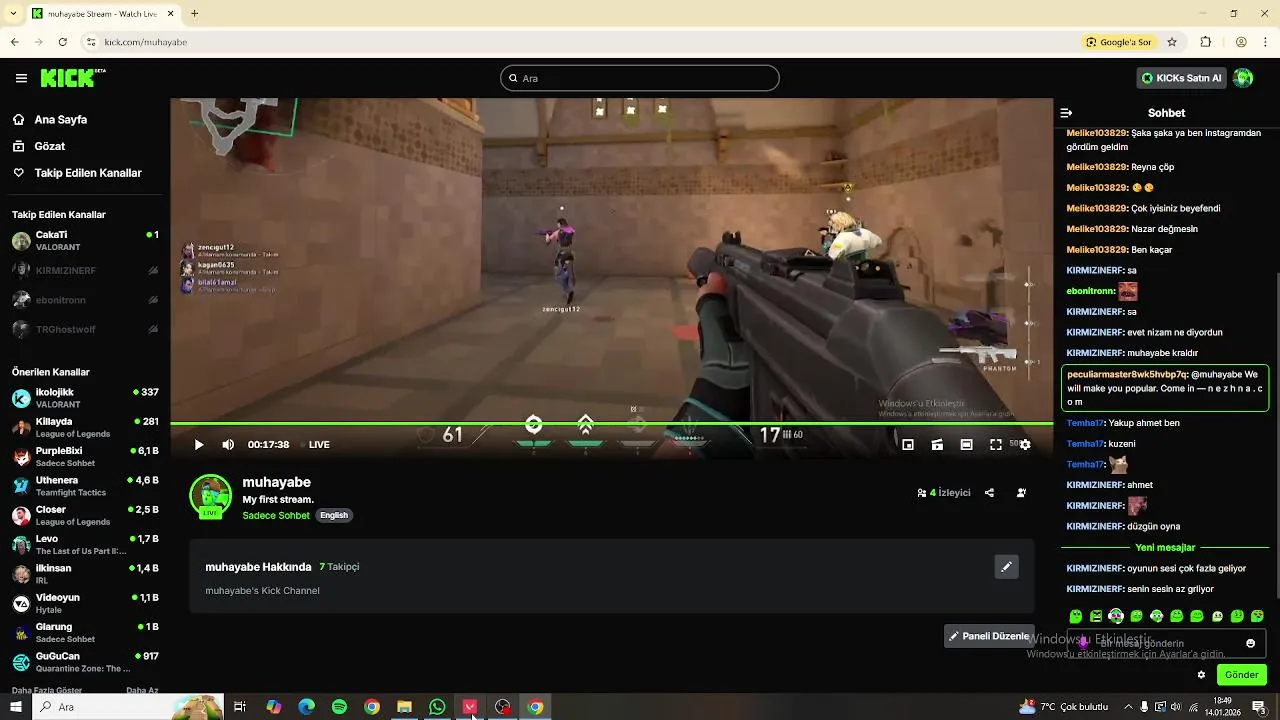Collapse list with Daha Az
Image resolution: width=1280 pixels, height=720 pixels.
click(x=142, y=690)
